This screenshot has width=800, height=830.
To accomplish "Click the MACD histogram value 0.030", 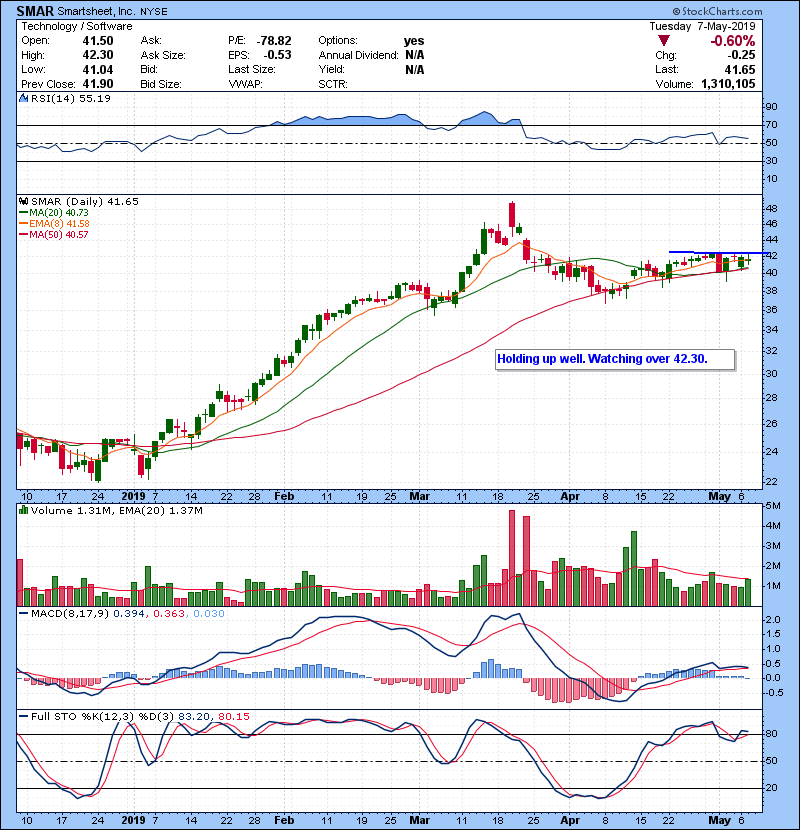I will (x=209, y=614).
